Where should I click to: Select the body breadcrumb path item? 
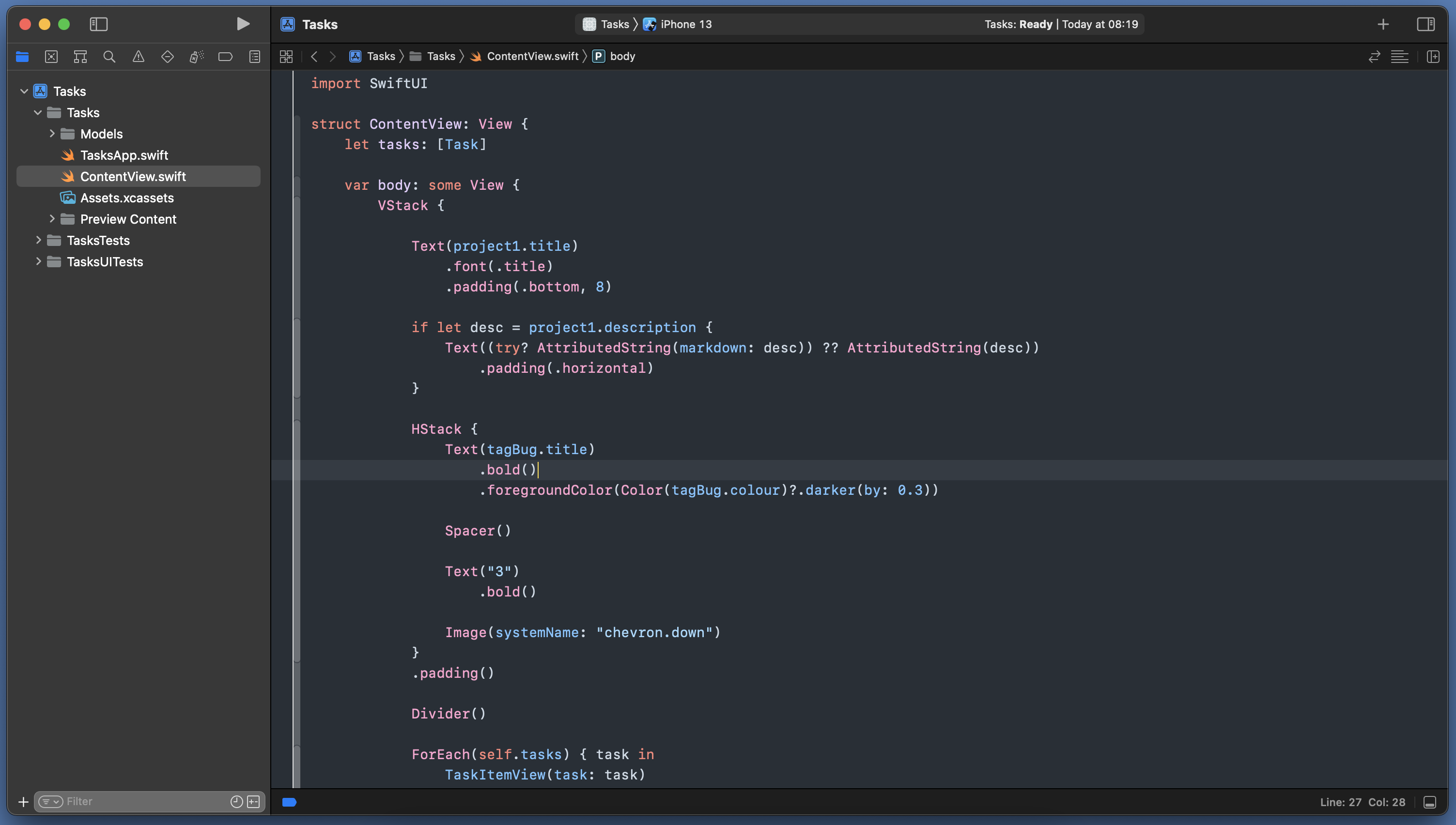622,56
